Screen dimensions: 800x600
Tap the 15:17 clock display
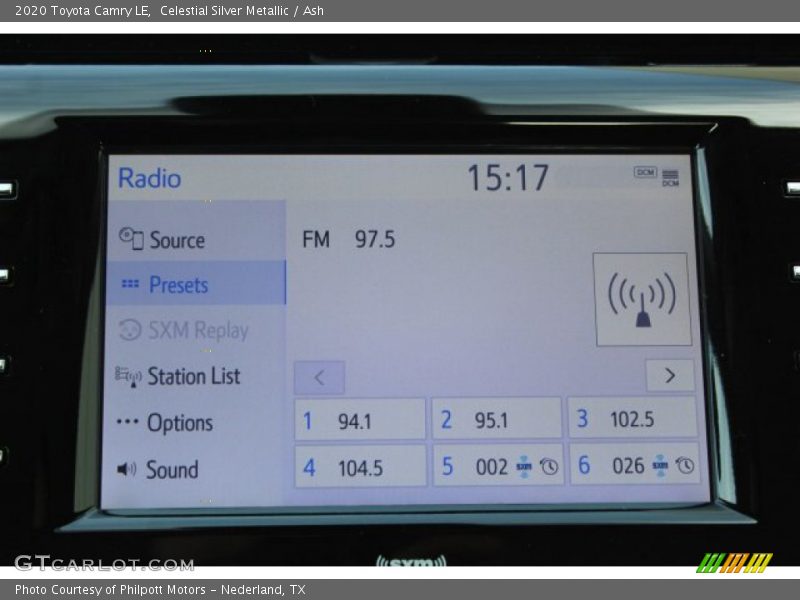click(508, 178)
